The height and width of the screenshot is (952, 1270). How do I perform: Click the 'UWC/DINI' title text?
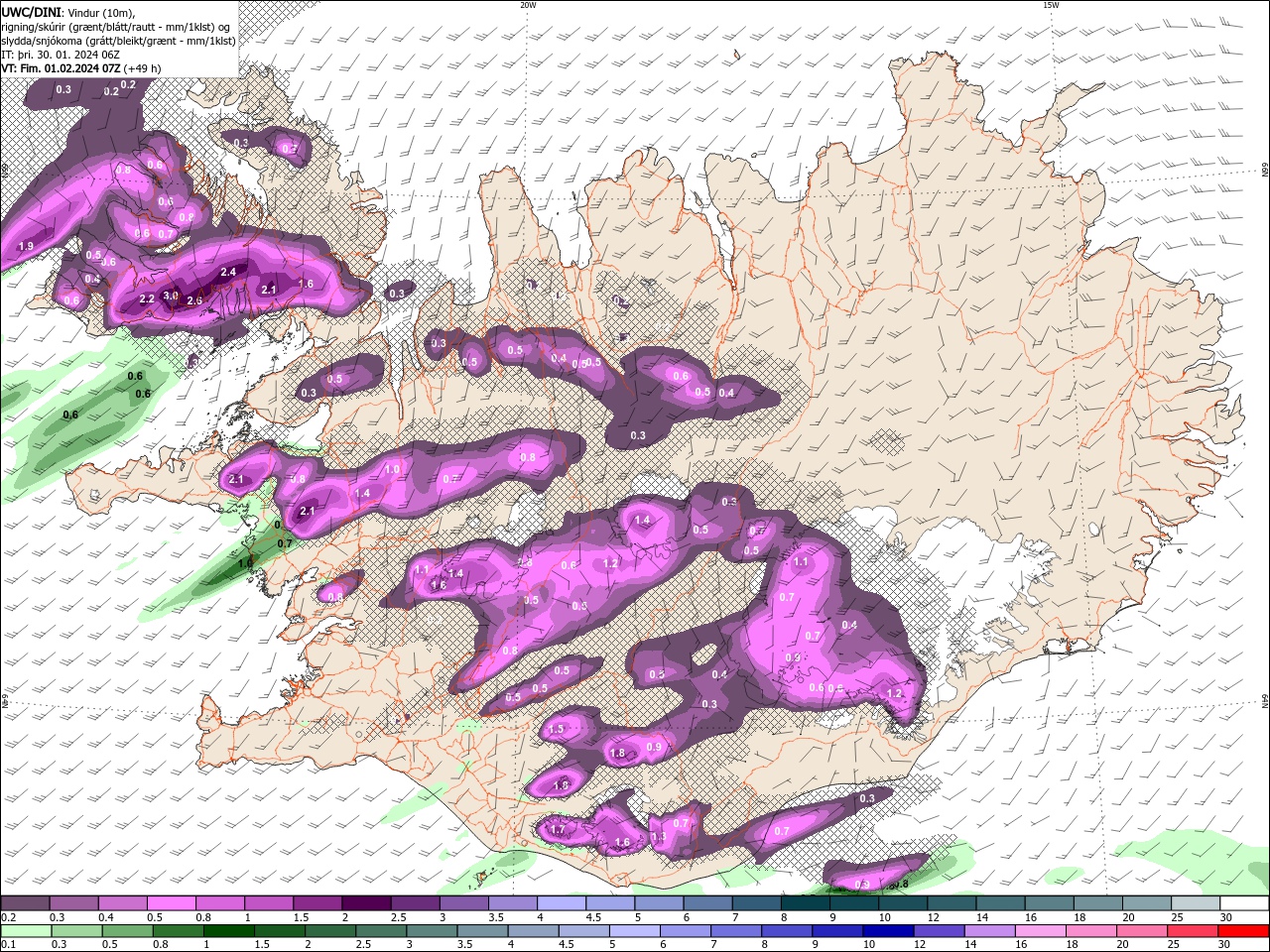pyautogui.click(x=30, y=12)
